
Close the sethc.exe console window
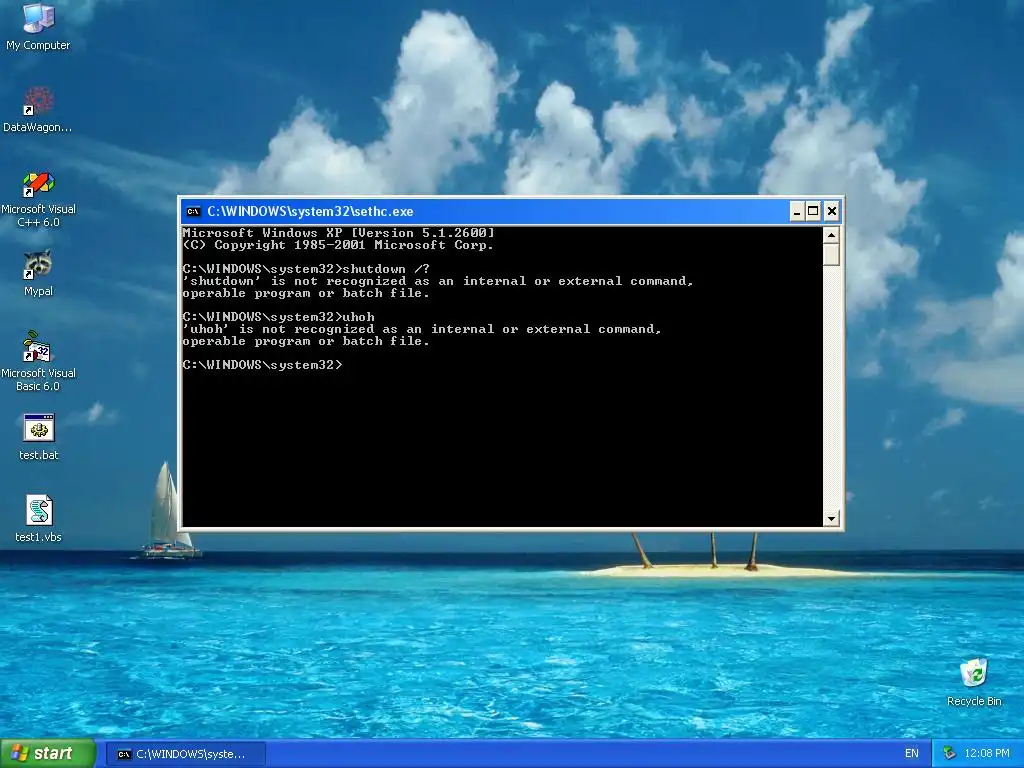coord(831,212)
